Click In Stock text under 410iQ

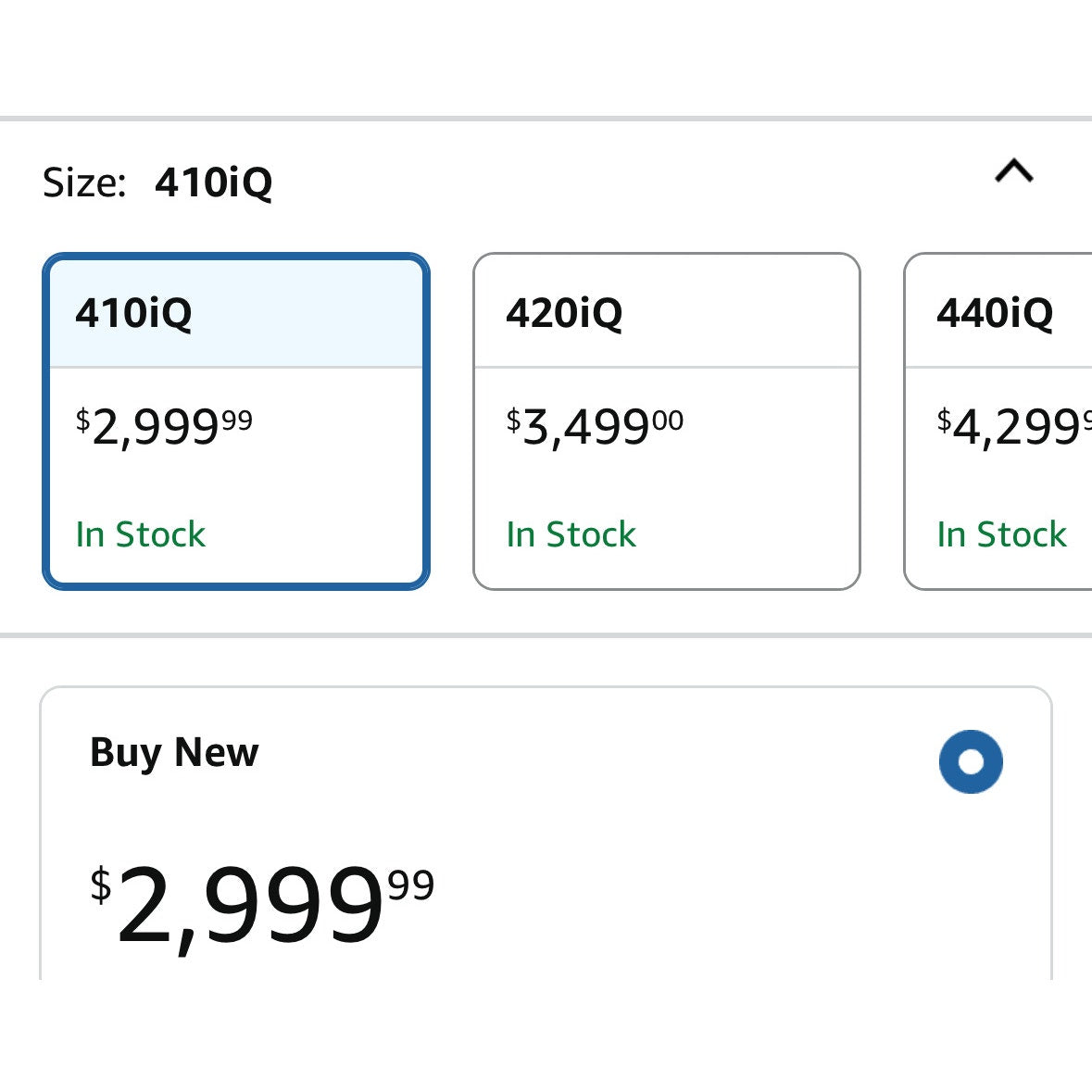pyautogui.click(x=141, y=534)
